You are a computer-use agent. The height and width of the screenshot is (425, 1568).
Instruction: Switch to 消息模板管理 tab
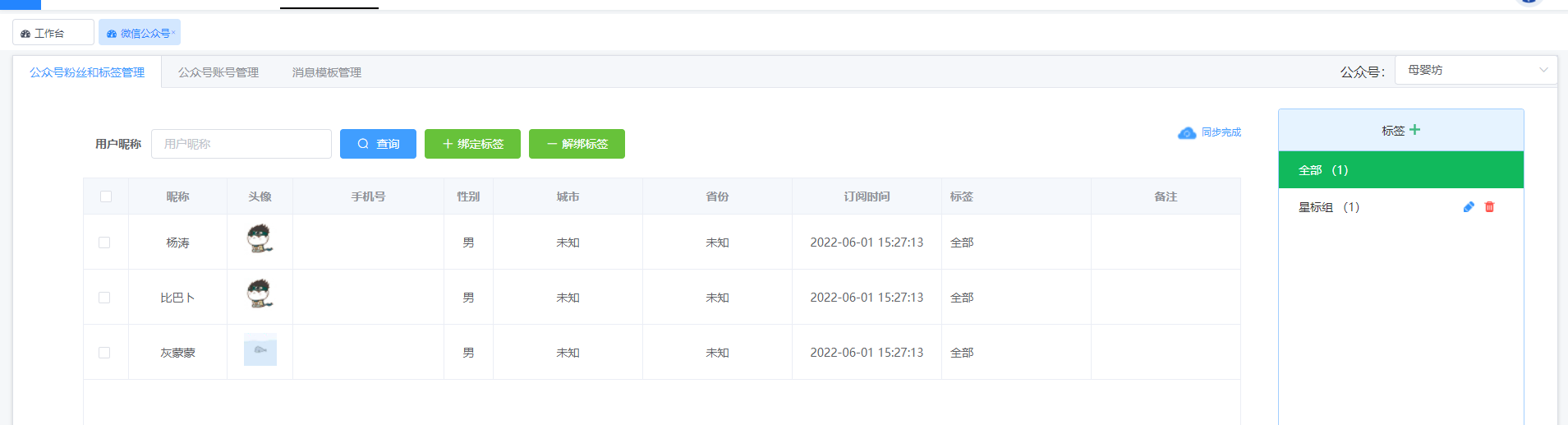click(327, 72)
